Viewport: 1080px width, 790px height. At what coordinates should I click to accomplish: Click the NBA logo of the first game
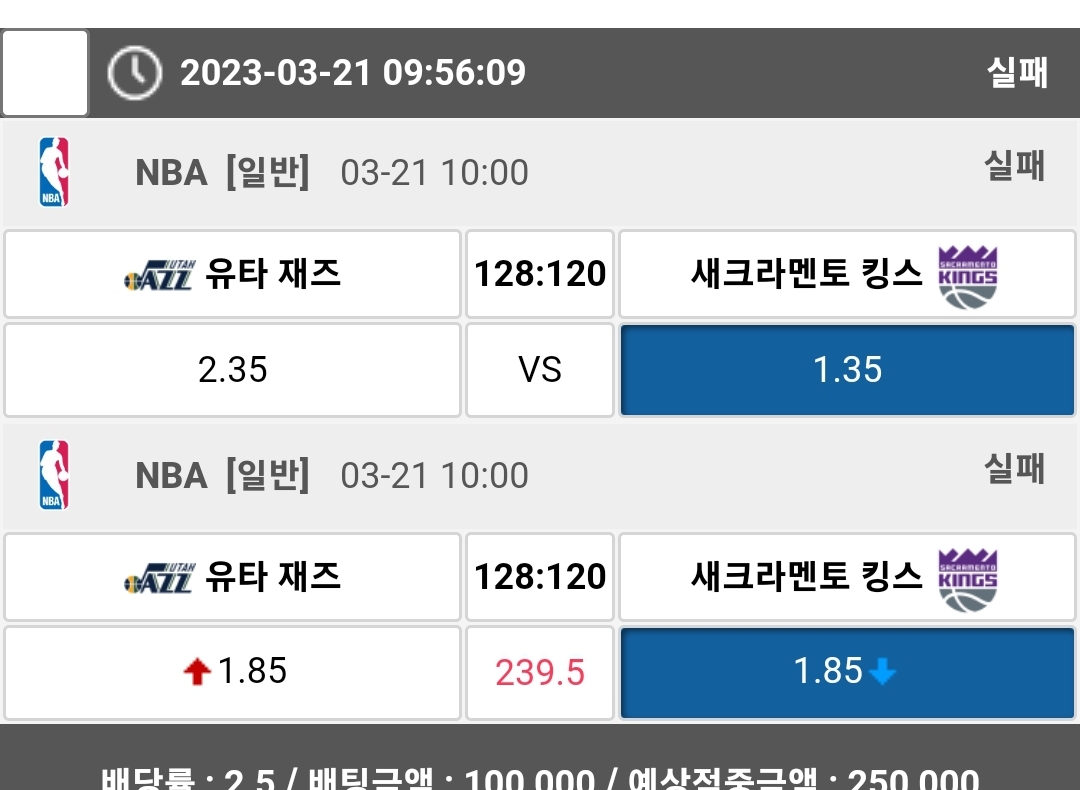[54, 172]
